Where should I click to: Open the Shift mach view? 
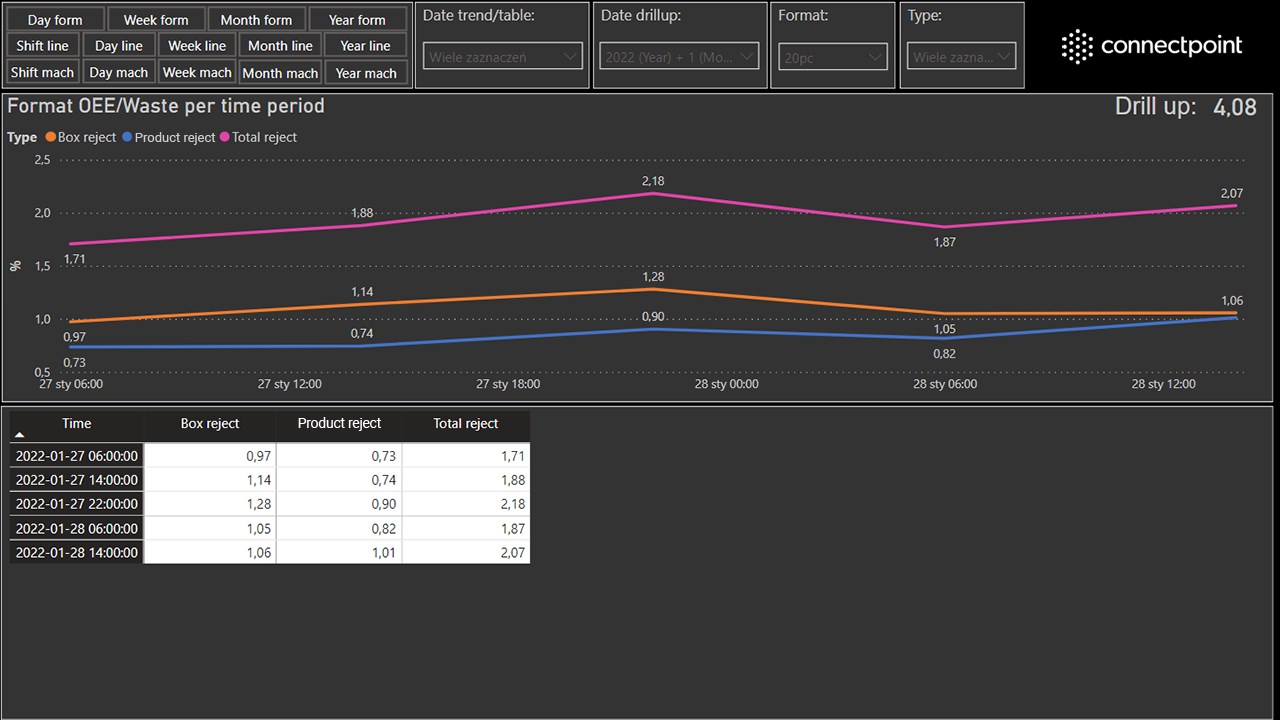43,73
